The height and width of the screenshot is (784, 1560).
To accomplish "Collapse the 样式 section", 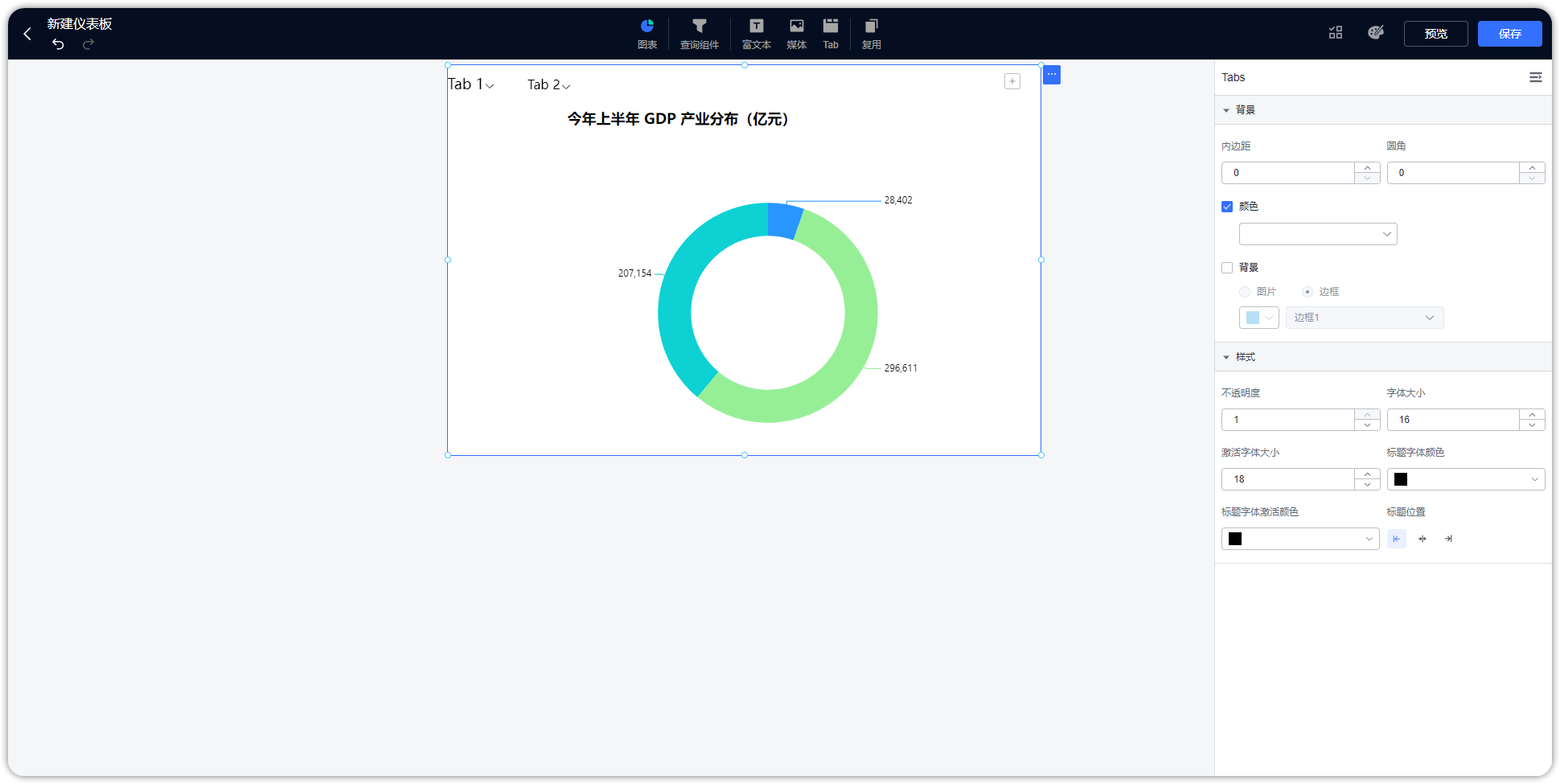I will [1226, 357].
